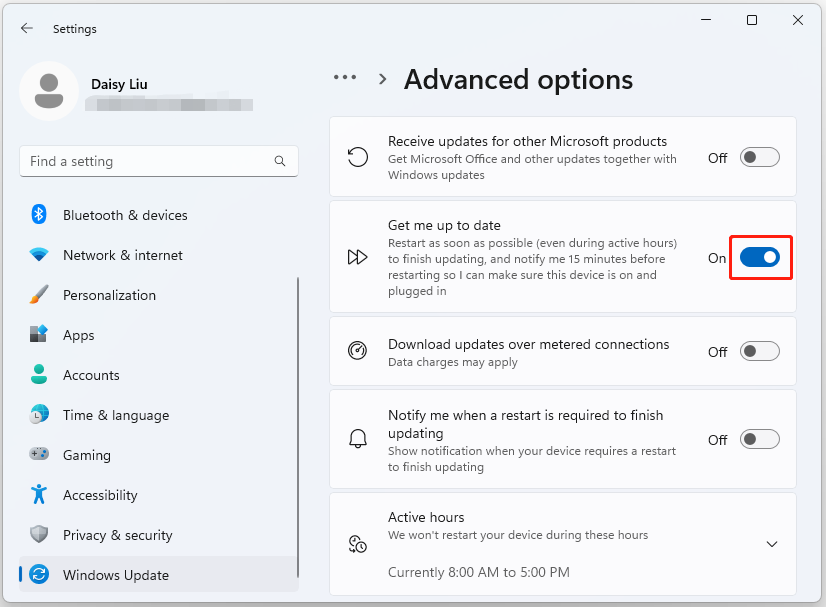
Task: Disable the Get me up to date option
Action: click(x=760, y=257)
